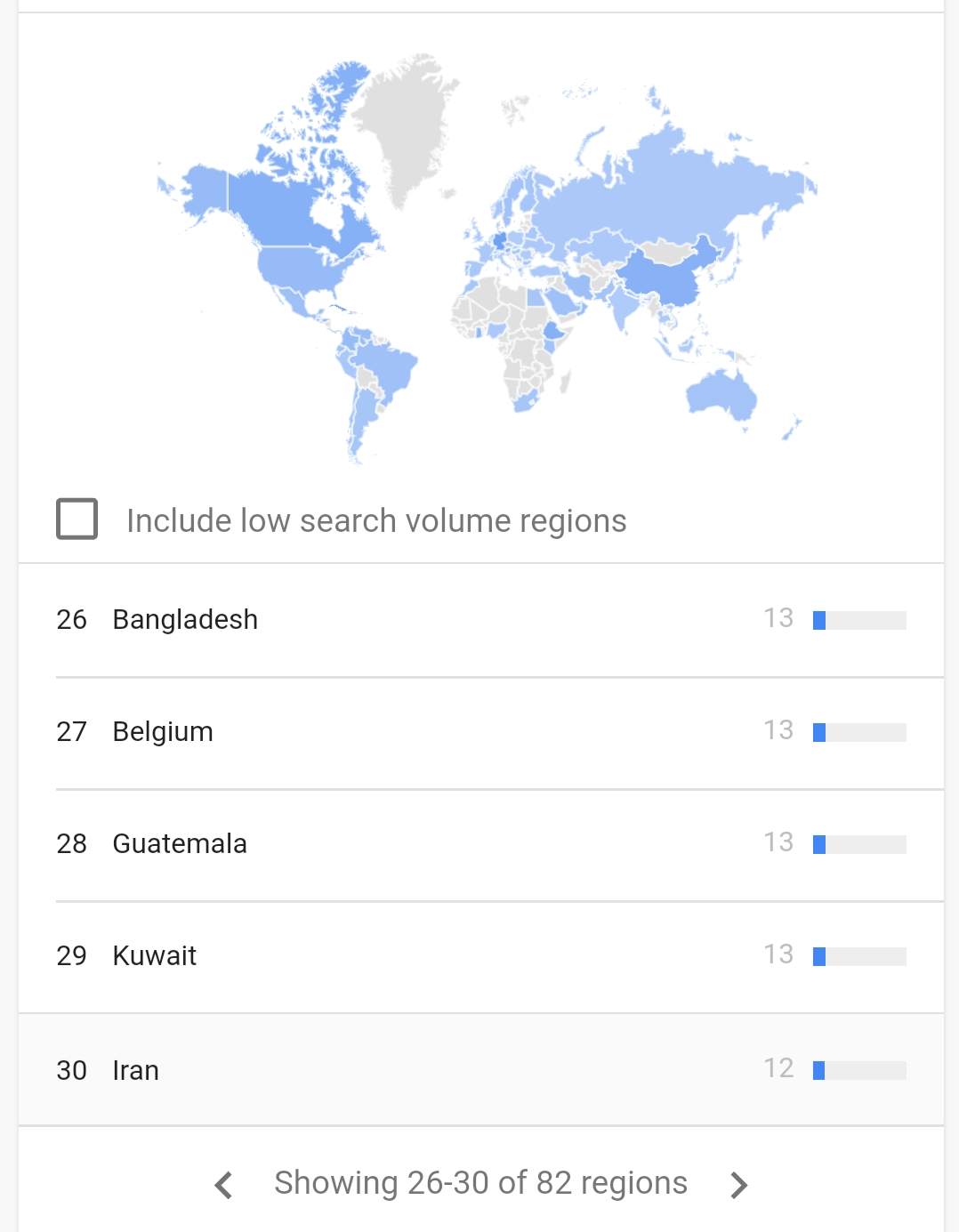Viewport: 959px width, 1232px height.
Task: Click Greenland on the world map
Action: [x=405, y=125]
